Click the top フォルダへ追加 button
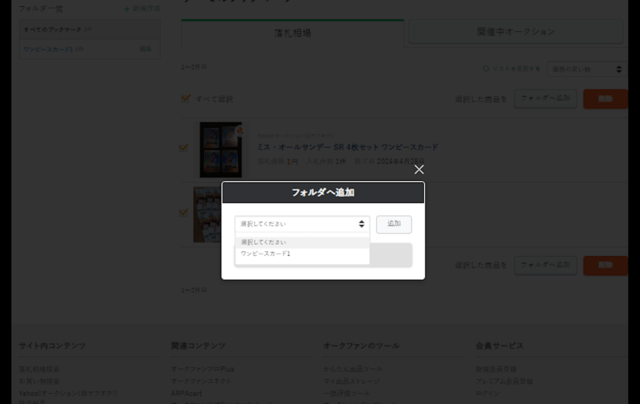The image size is (640, 404). click(x=545, y=98)
